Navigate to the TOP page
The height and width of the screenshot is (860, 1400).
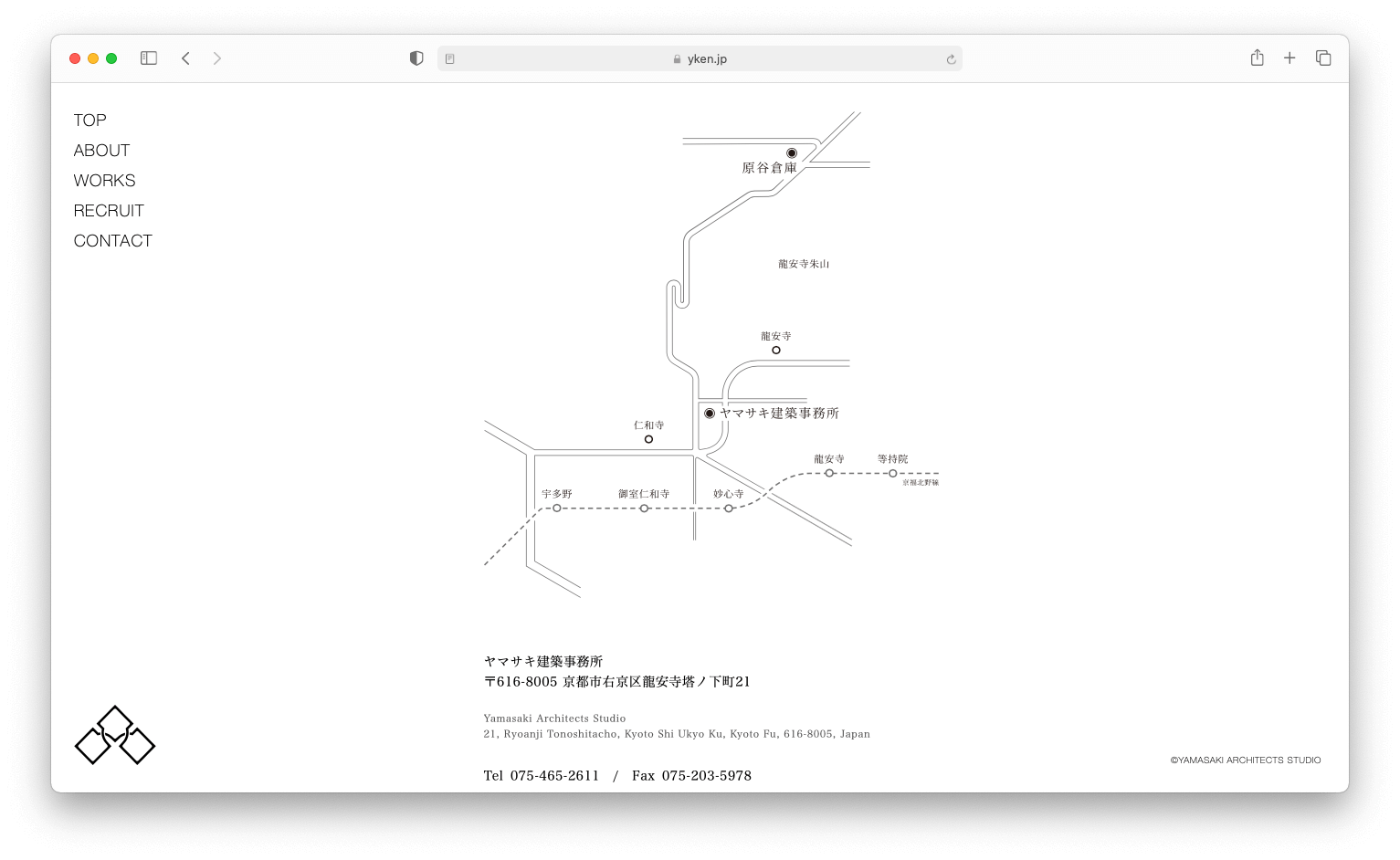89,121
